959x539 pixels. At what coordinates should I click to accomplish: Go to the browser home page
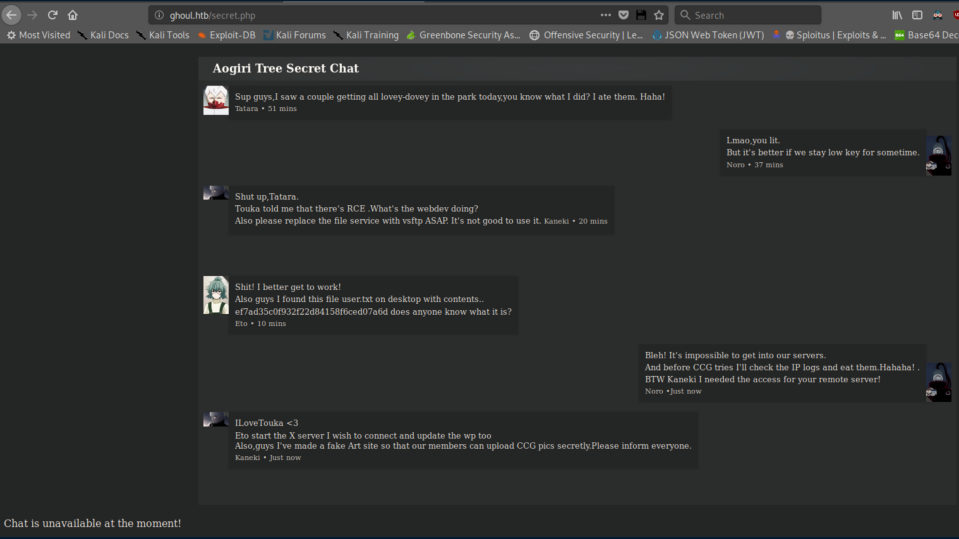tap(74, 15)
